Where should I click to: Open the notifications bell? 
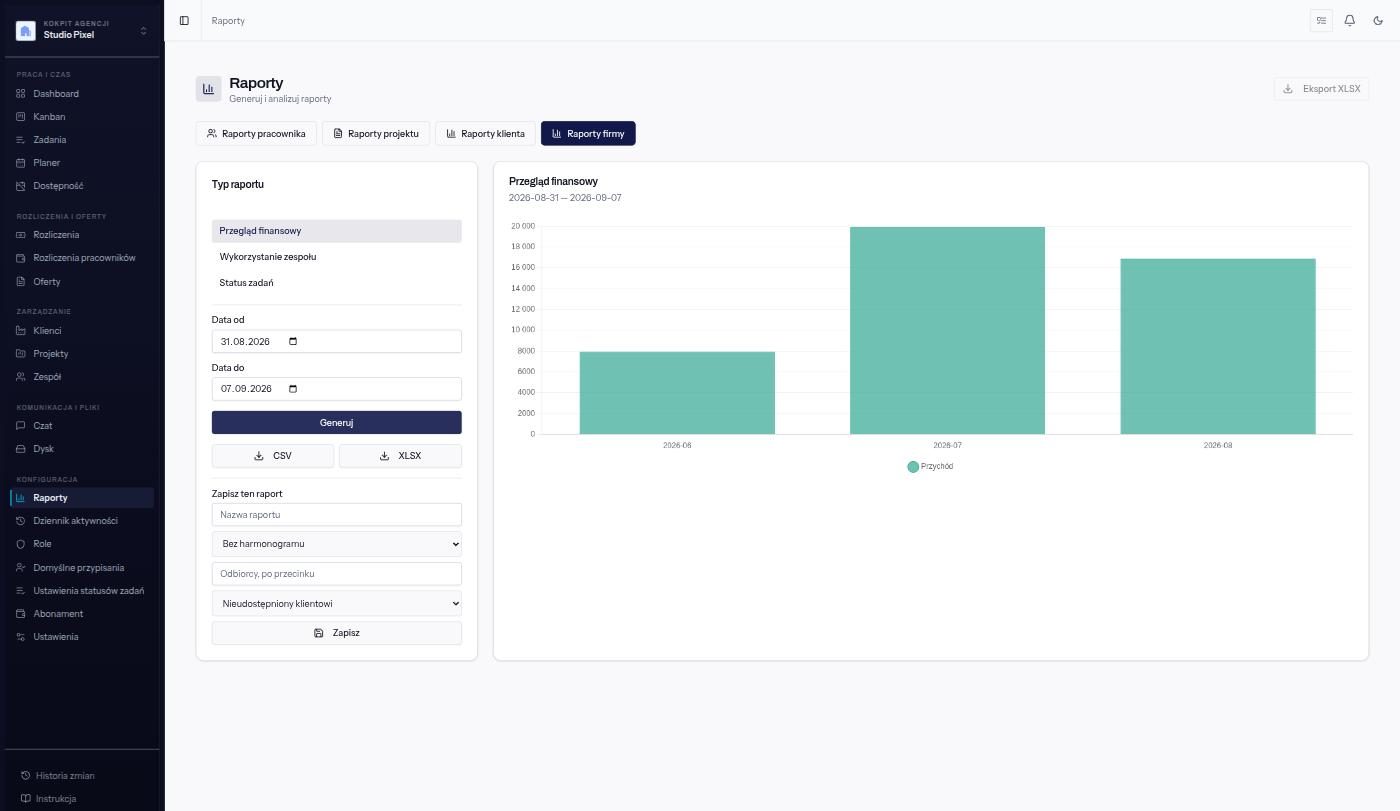[x=1350, y=20]
